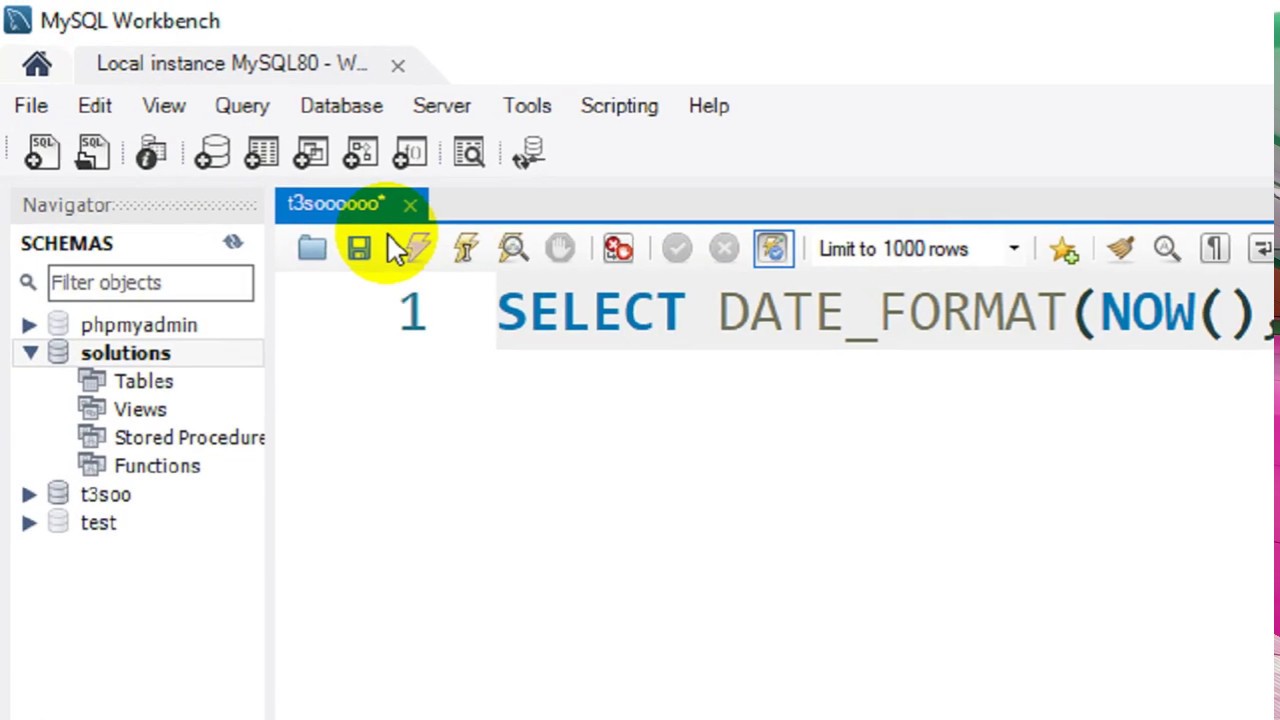Commit the current transaction
Image resolution: width=1280 pixels, height=720 pixels.
(x=677, y=248)
